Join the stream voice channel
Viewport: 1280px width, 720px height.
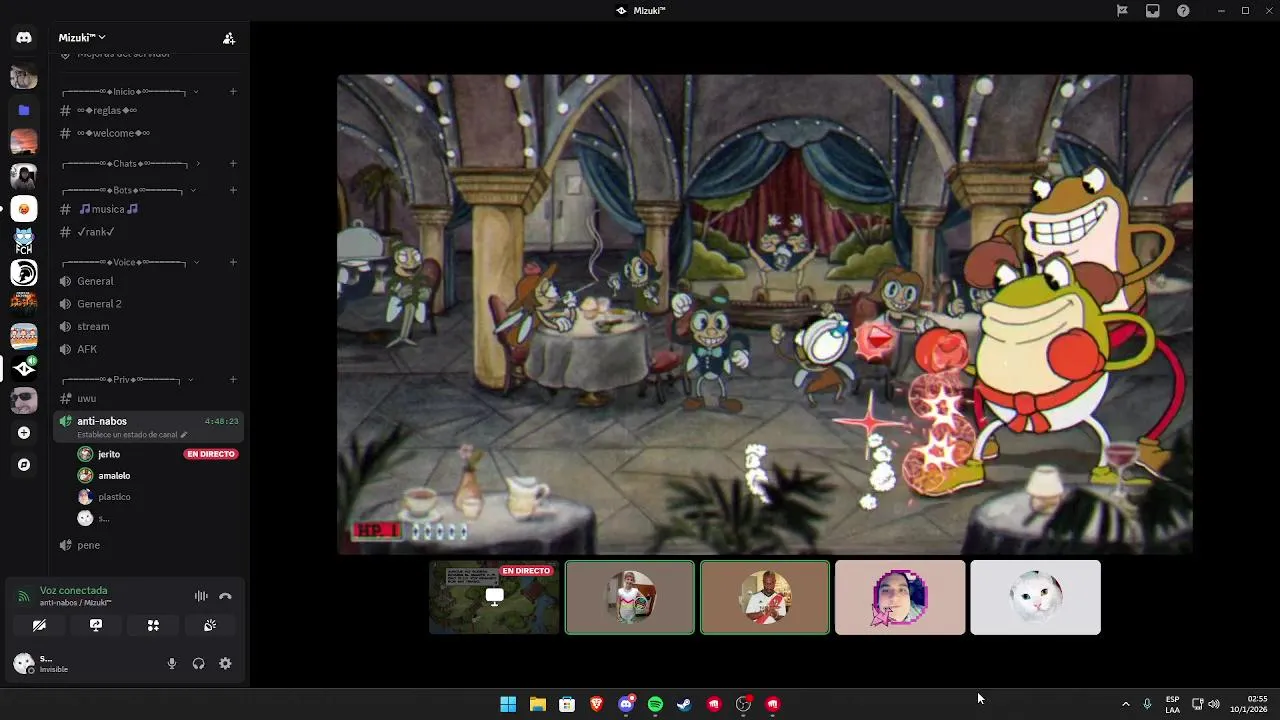(x=149, y=326)
